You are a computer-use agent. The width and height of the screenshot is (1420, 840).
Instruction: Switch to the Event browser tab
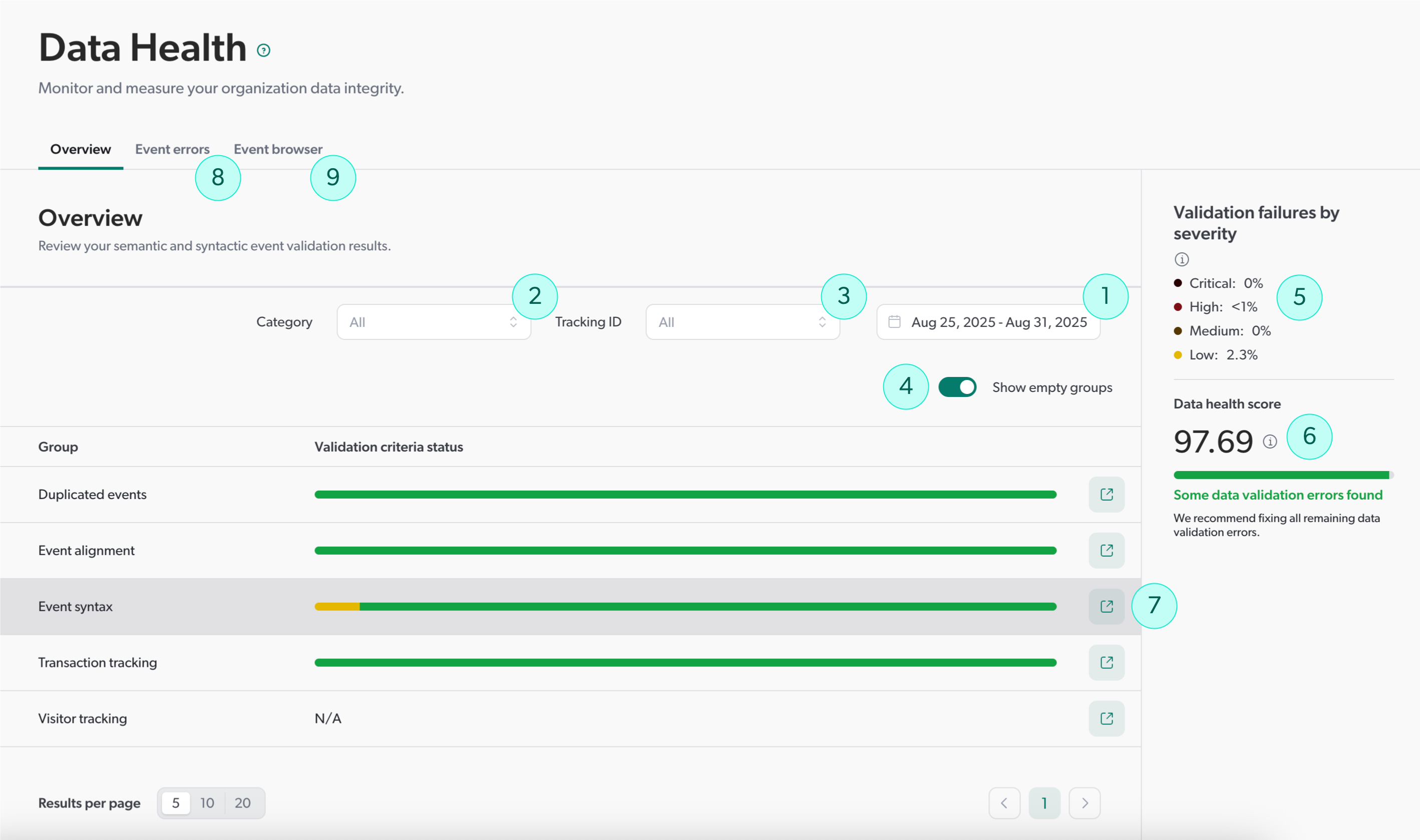[x=277, y=149]
